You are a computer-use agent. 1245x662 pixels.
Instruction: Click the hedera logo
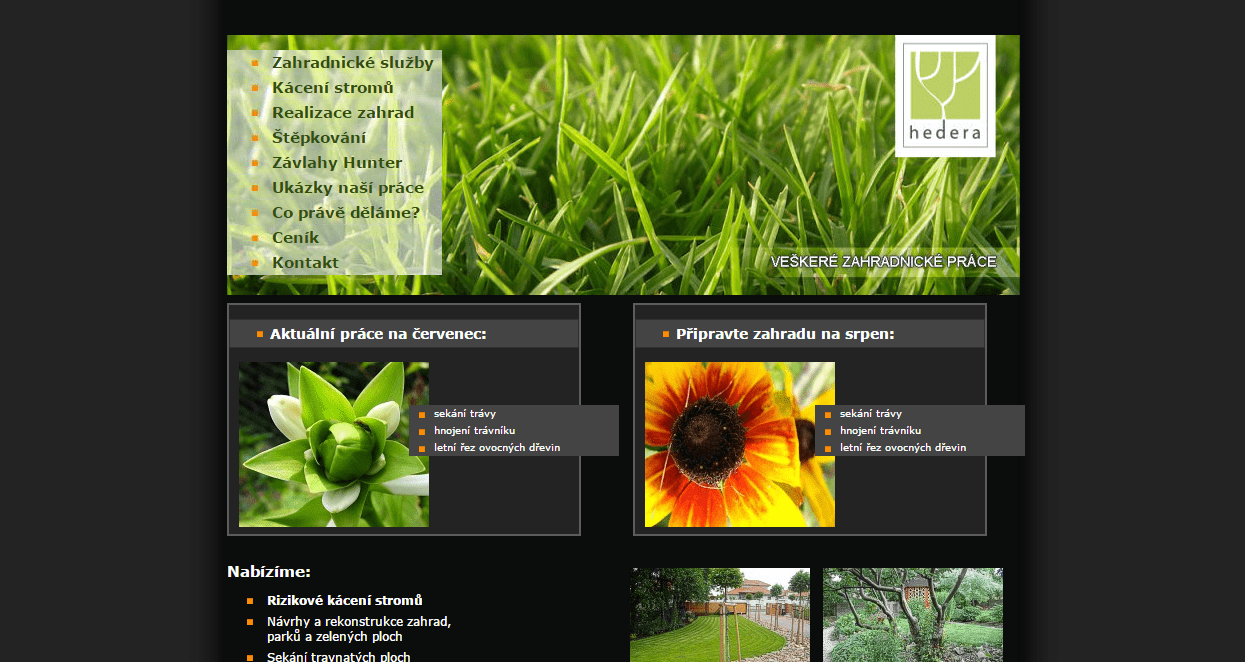pyautogui.click(x=945, y=96)
